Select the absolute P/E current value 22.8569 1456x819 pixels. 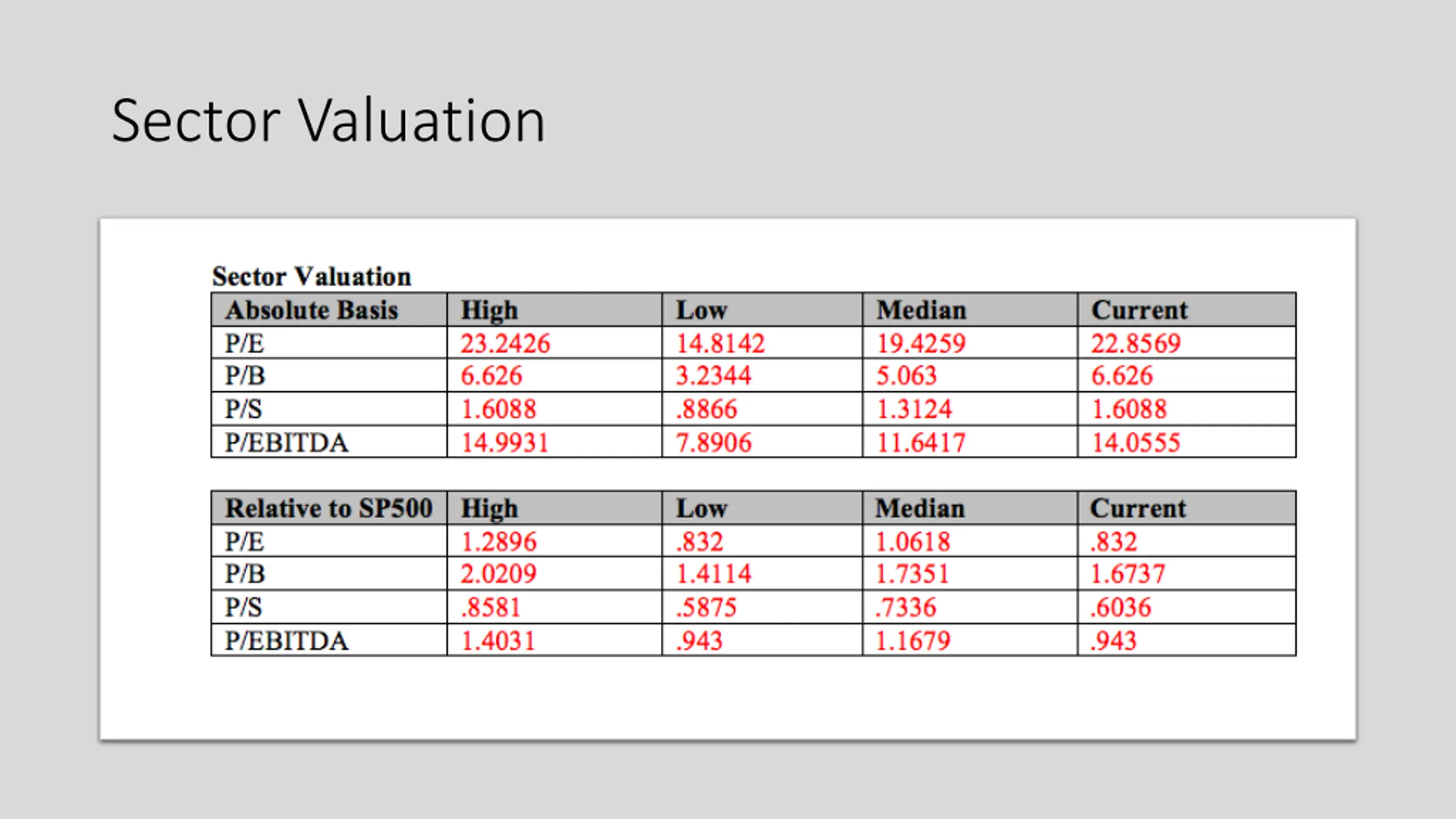coord(1135,344)
